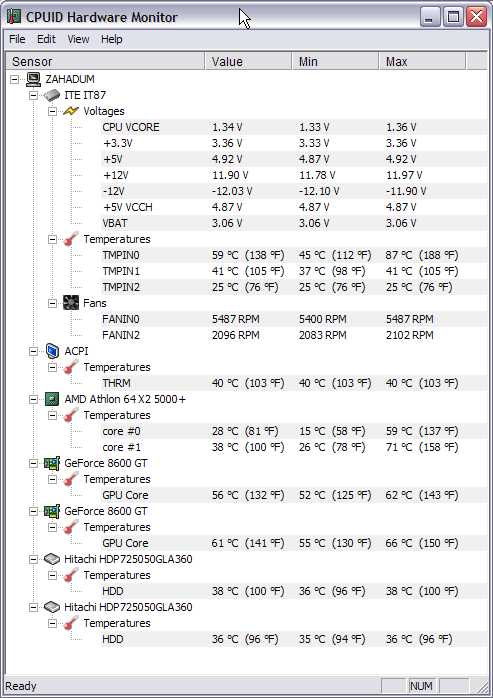Collapse the ZAHADUM root node

[15, 79]
